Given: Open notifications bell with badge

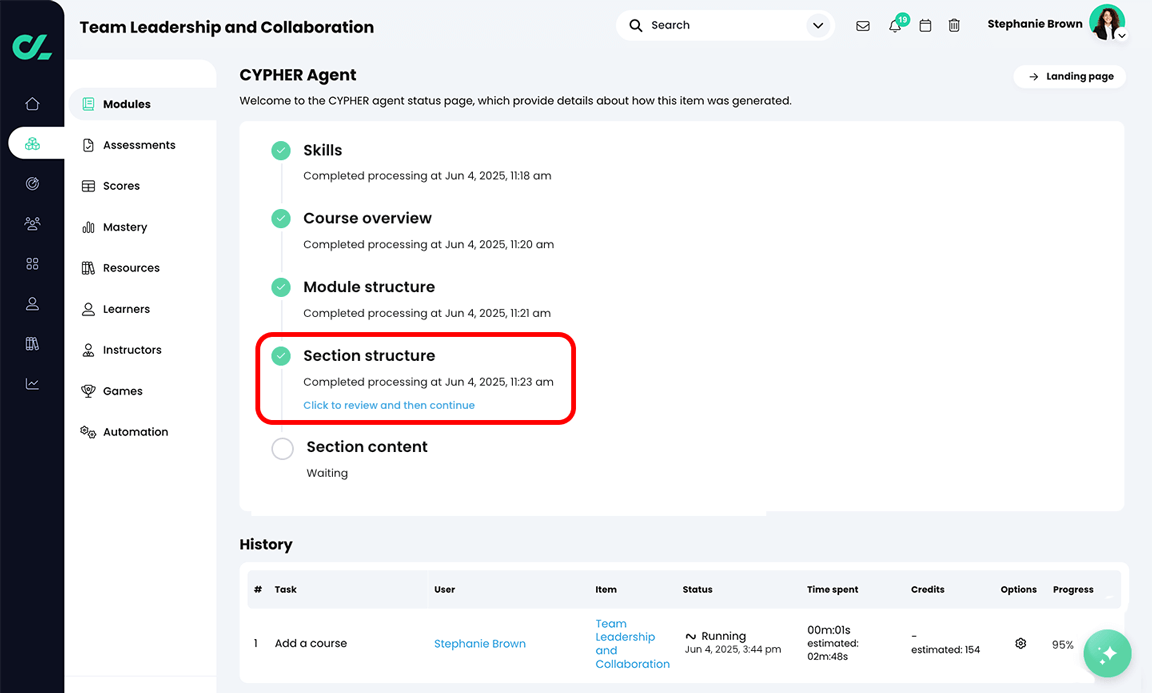Looking at the screenshot, I should (895, 26).
